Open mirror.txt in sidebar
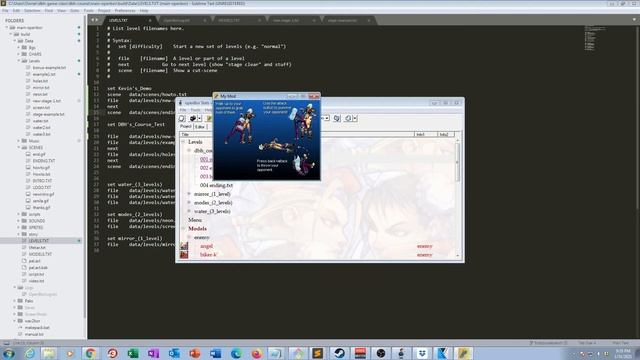Image resolution: width=640 pixels, height=360 pixels. coord(41,87)
